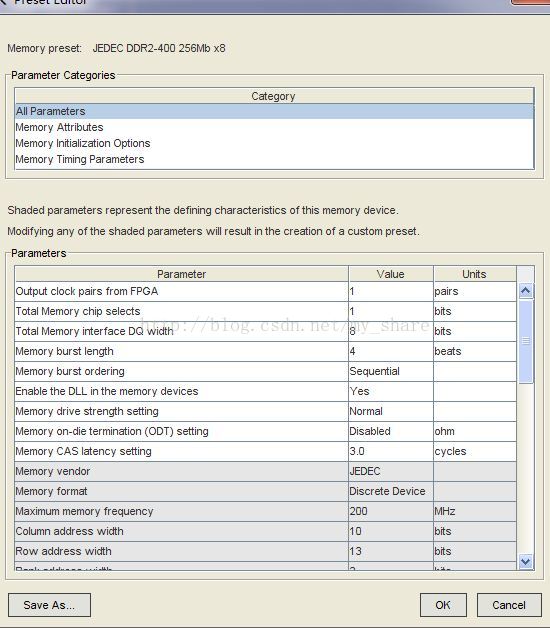Click the cycles units cell
This screenshot has height=628, width=550.
[x=475, y=452]
